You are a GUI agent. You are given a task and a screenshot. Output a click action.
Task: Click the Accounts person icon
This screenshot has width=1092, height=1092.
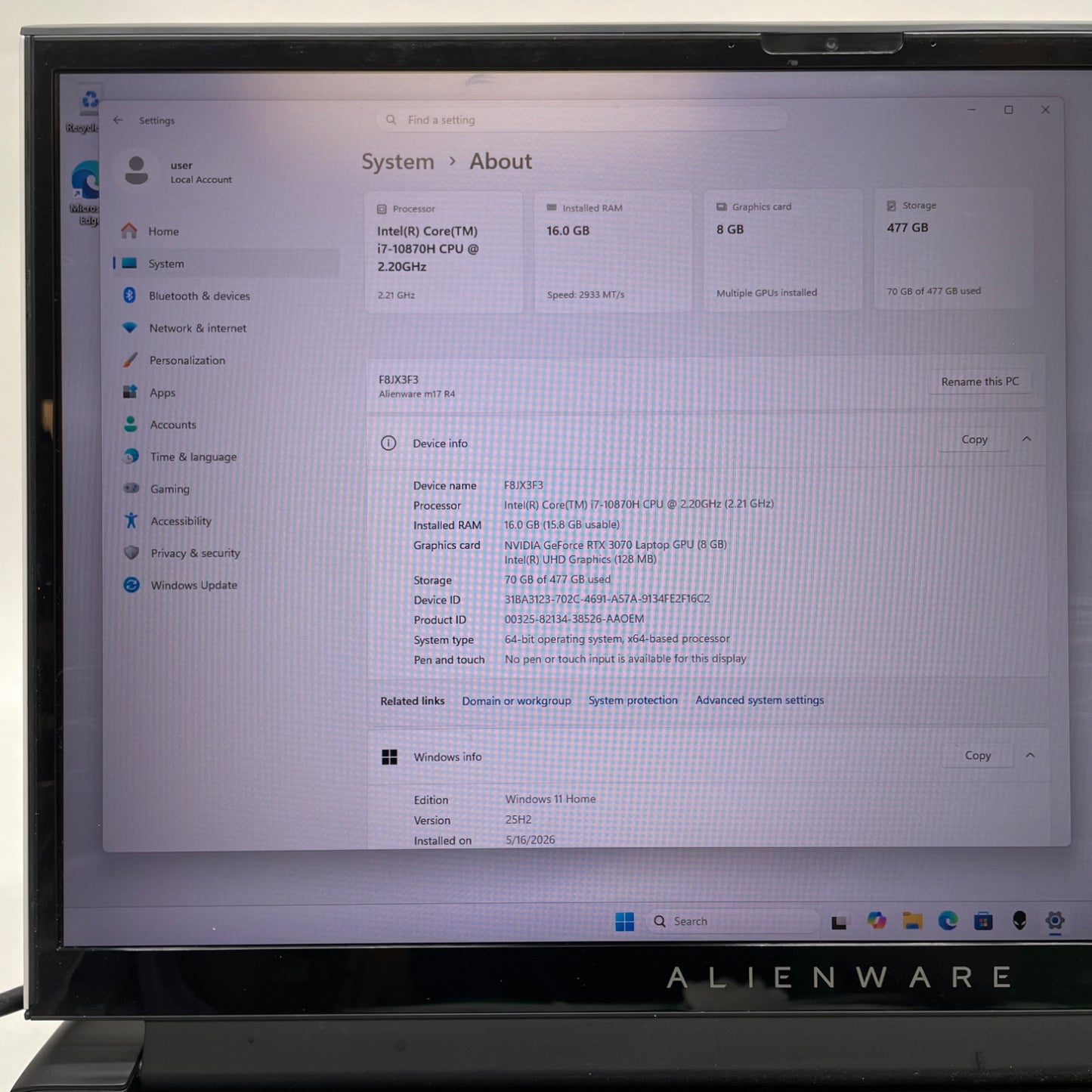pos(131,424)
